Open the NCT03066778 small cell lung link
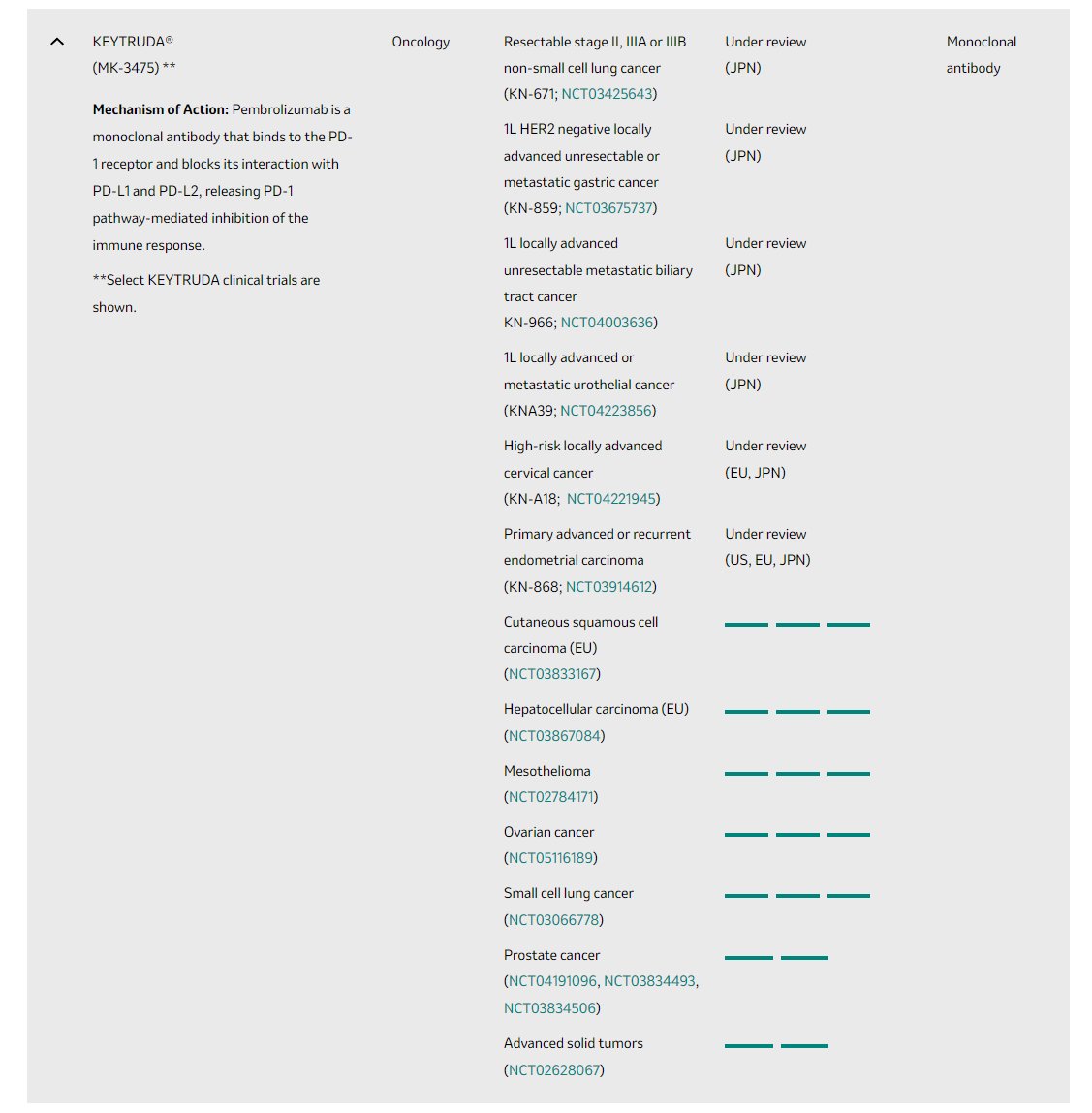1092x1113 pixels. point(554,920)
